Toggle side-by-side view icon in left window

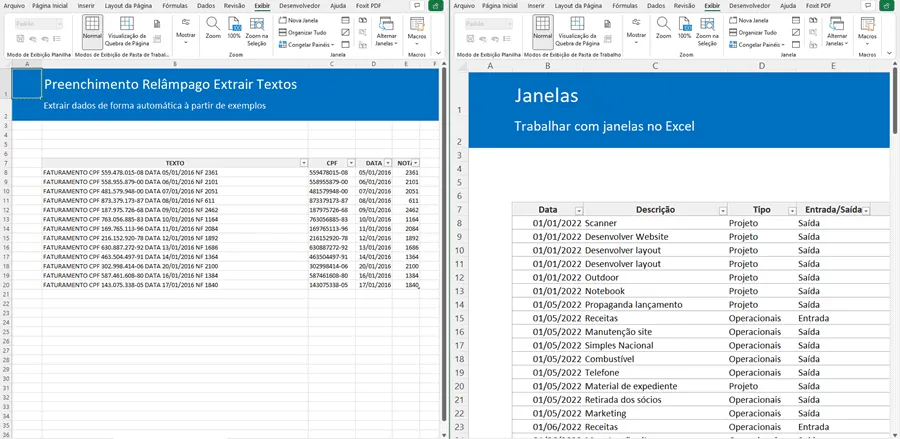click(x=363, y=20)
